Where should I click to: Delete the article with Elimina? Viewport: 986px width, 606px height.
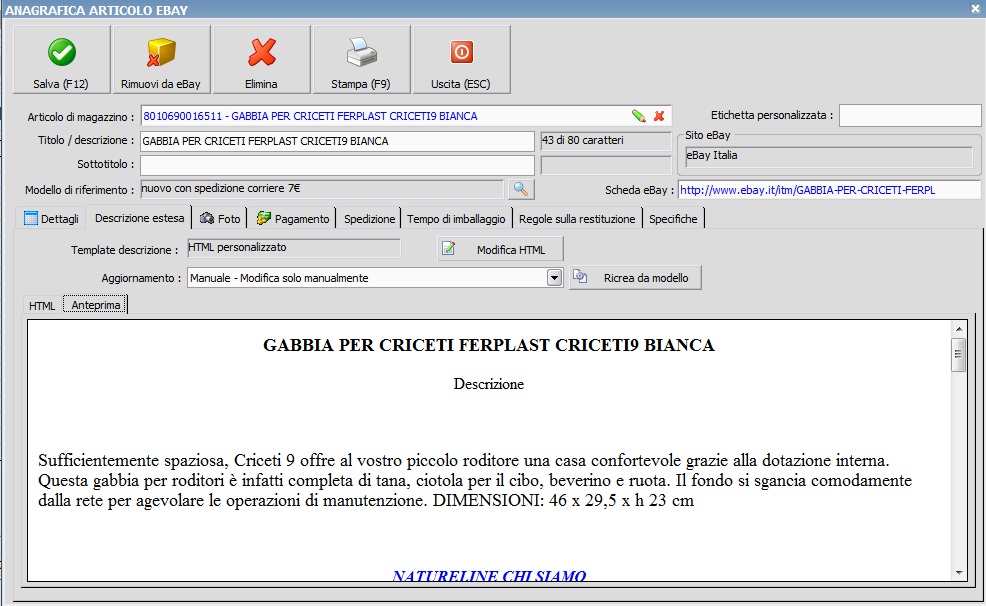click(x=262, y=60)
